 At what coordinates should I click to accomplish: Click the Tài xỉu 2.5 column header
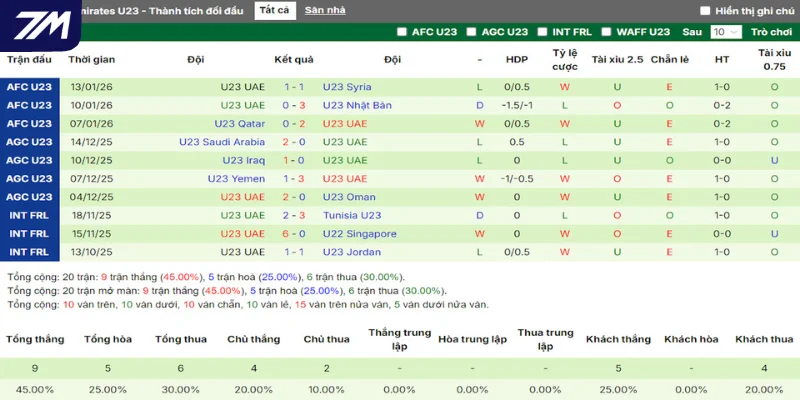coord(617,59)
